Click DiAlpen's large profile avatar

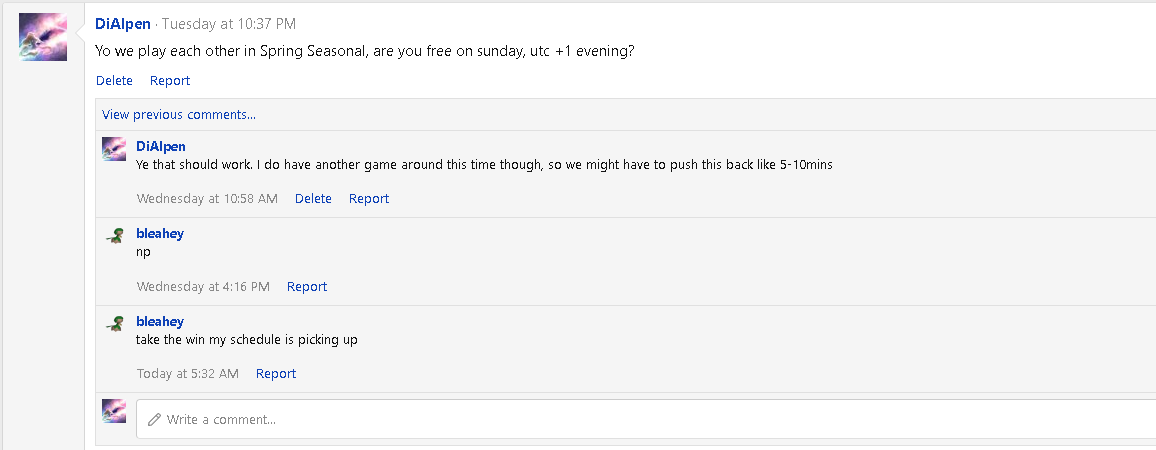click(43, 37)
